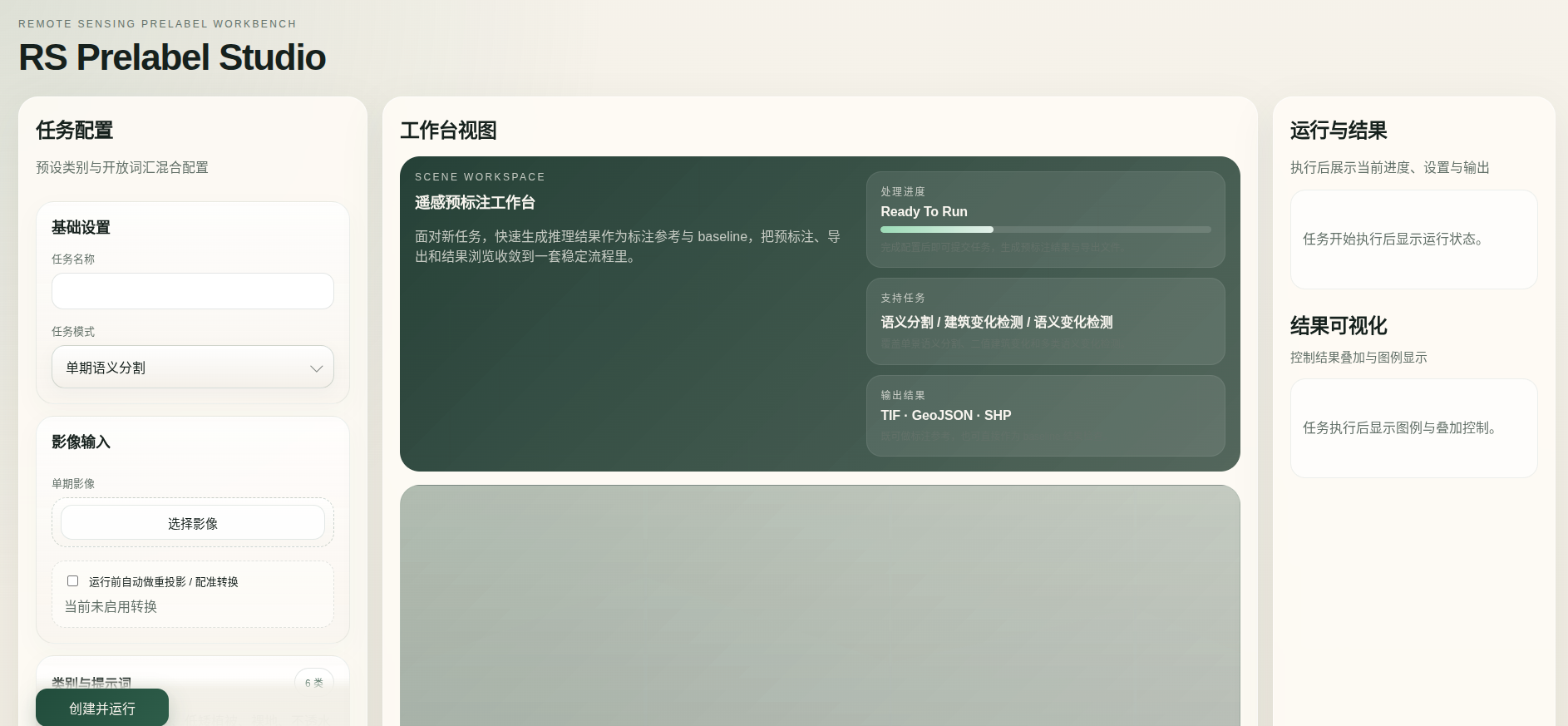Image resolution: width=1568 pixels, height=726 pixels.
Task: Click the 影像输入 section heading
Action: click(81, 442)
